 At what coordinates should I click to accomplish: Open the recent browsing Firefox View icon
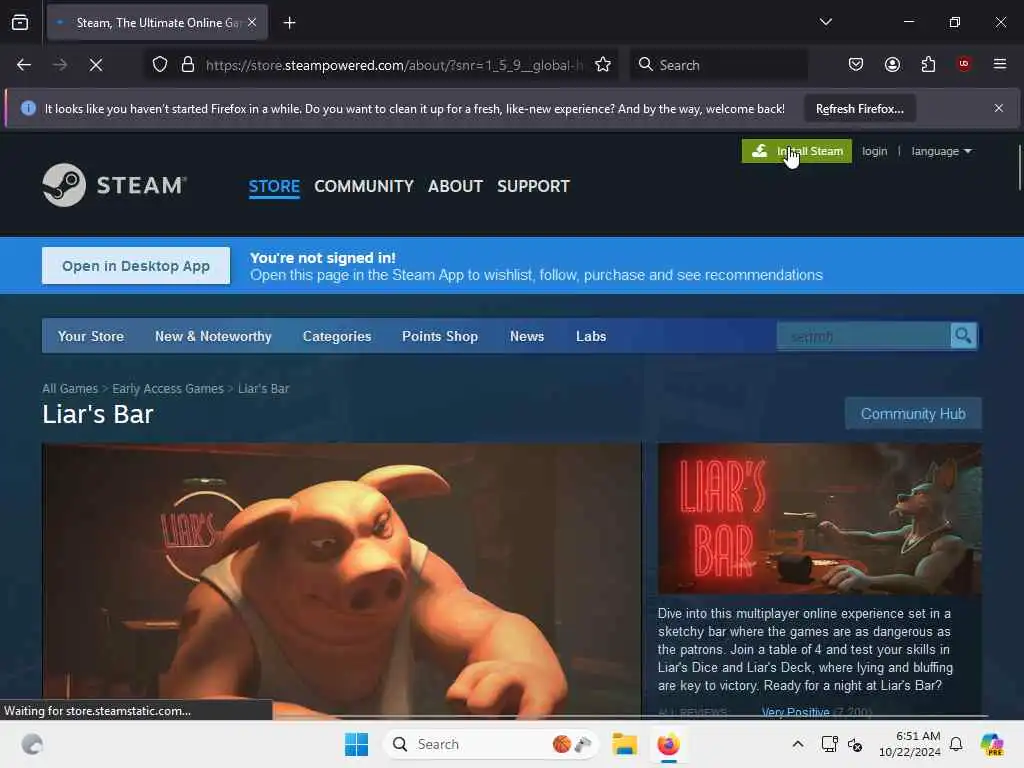[20, 22]
